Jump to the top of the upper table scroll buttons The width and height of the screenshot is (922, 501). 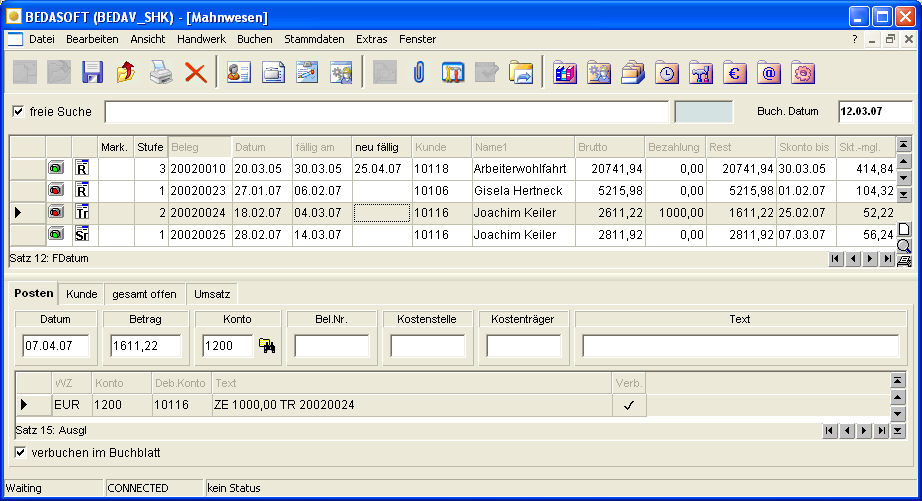click(x=904, y=144)
